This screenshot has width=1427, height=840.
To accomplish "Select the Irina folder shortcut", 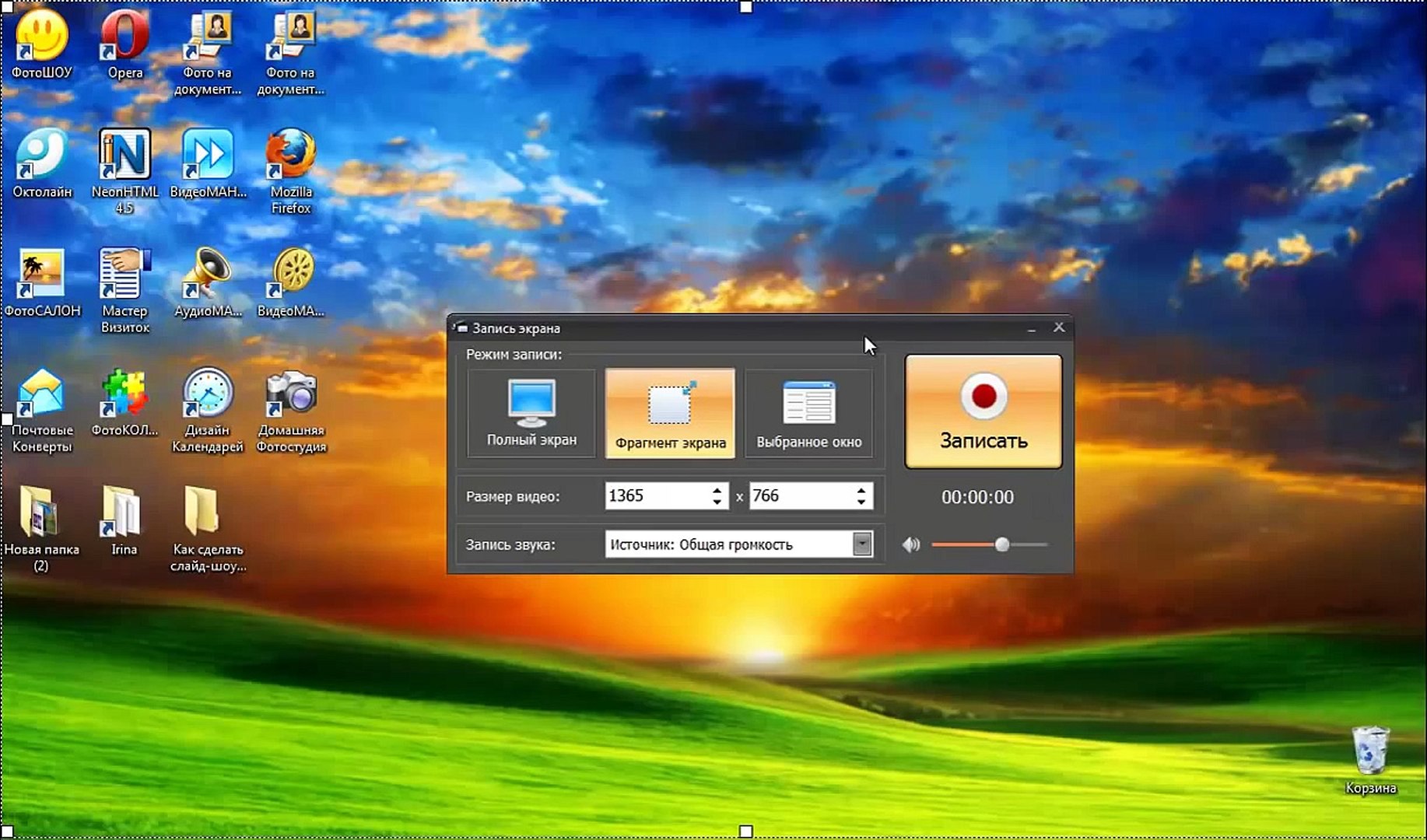I will click(123, 521).
